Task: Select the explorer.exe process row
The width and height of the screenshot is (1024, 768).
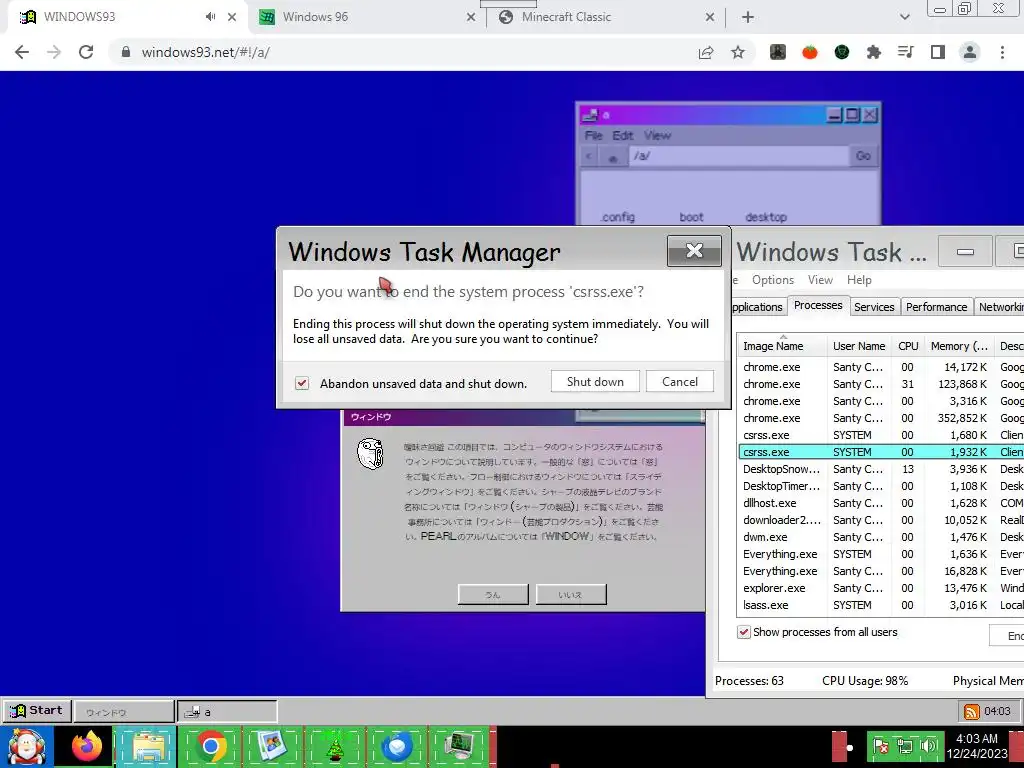Action: coord(880,588)
